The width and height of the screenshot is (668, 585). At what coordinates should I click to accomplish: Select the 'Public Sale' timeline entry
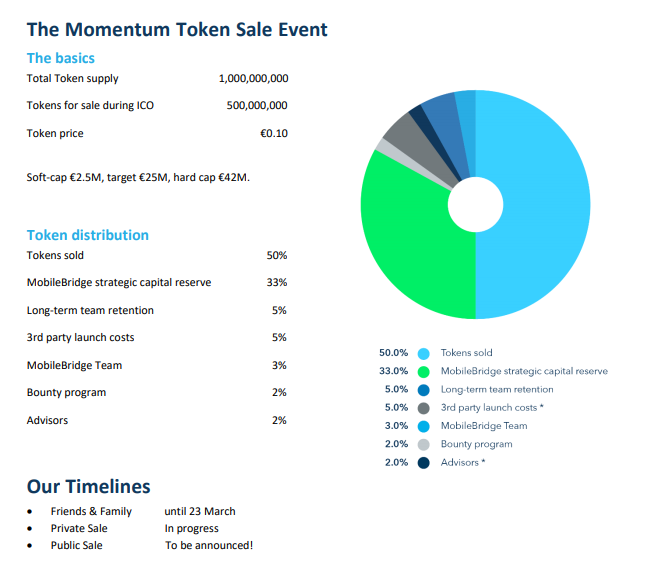pos(77,545)
